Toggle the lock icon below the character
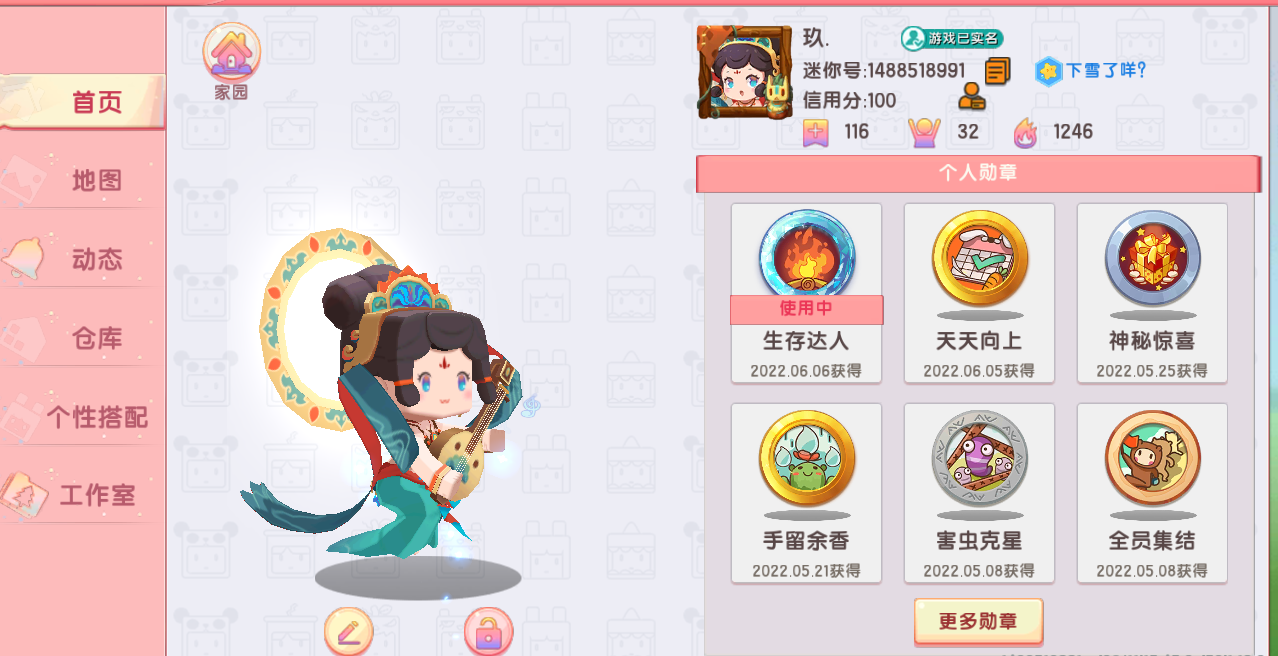This screenshot has width=1278, height=656. click(x=488, y=631)
